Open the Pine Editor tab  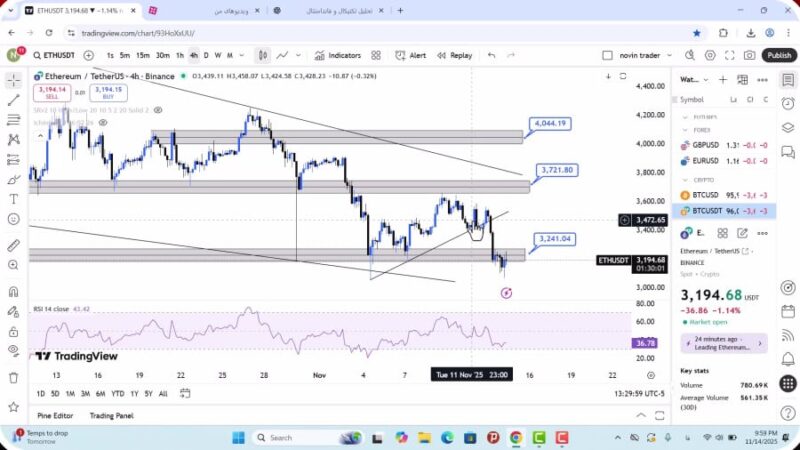pos(58,415)
